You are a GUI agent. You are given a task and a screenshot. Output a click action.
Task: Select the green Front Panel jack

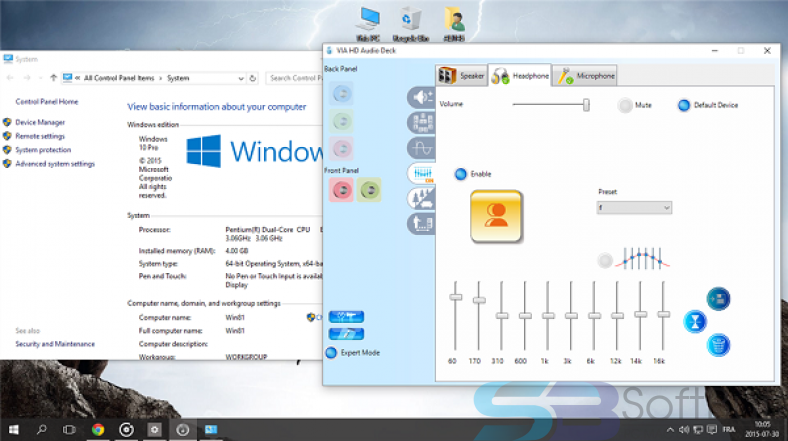[x=369, y=190]
